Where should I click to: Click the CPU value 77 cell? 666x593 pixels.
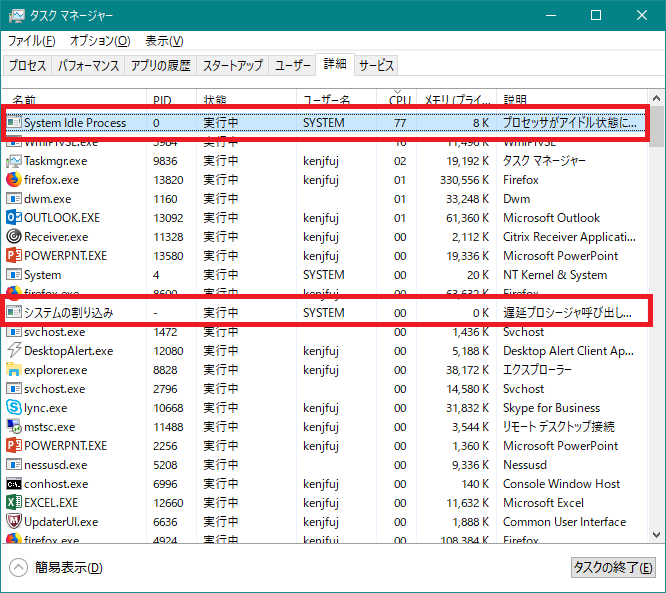[x=400, y=123]
